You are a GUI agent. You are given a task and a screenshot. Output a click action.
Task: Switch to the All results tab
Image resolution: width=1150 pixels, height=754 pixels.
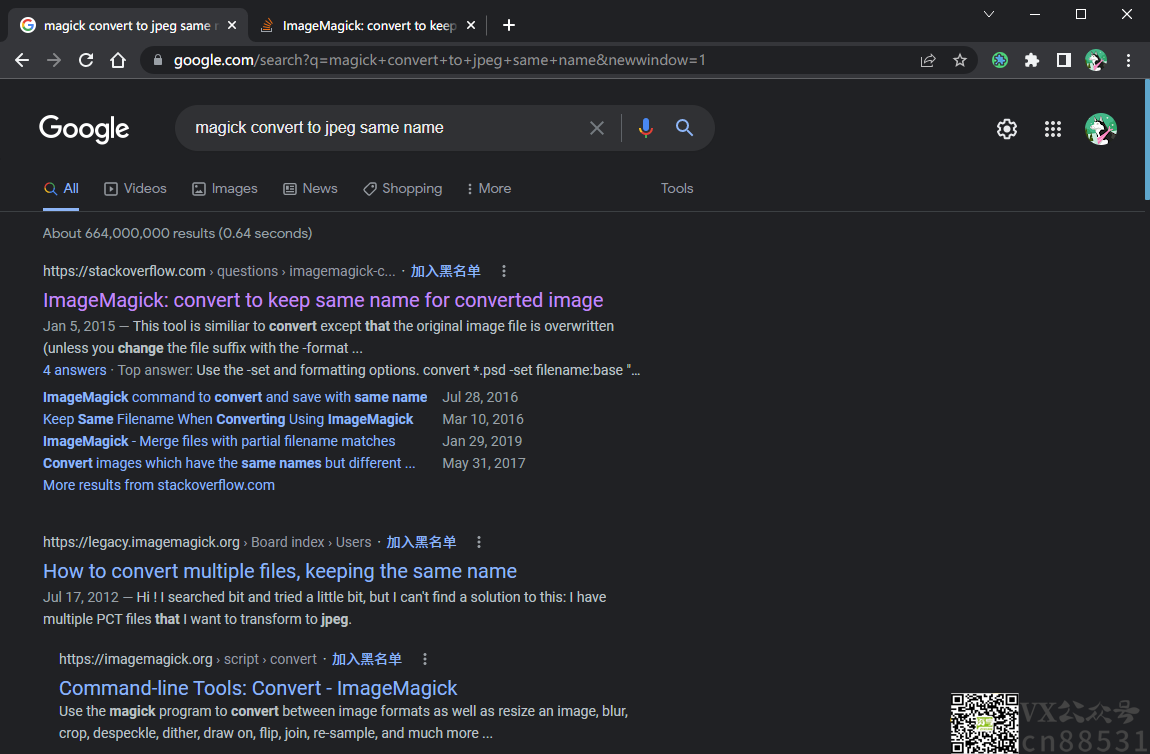tap(61, 188)
